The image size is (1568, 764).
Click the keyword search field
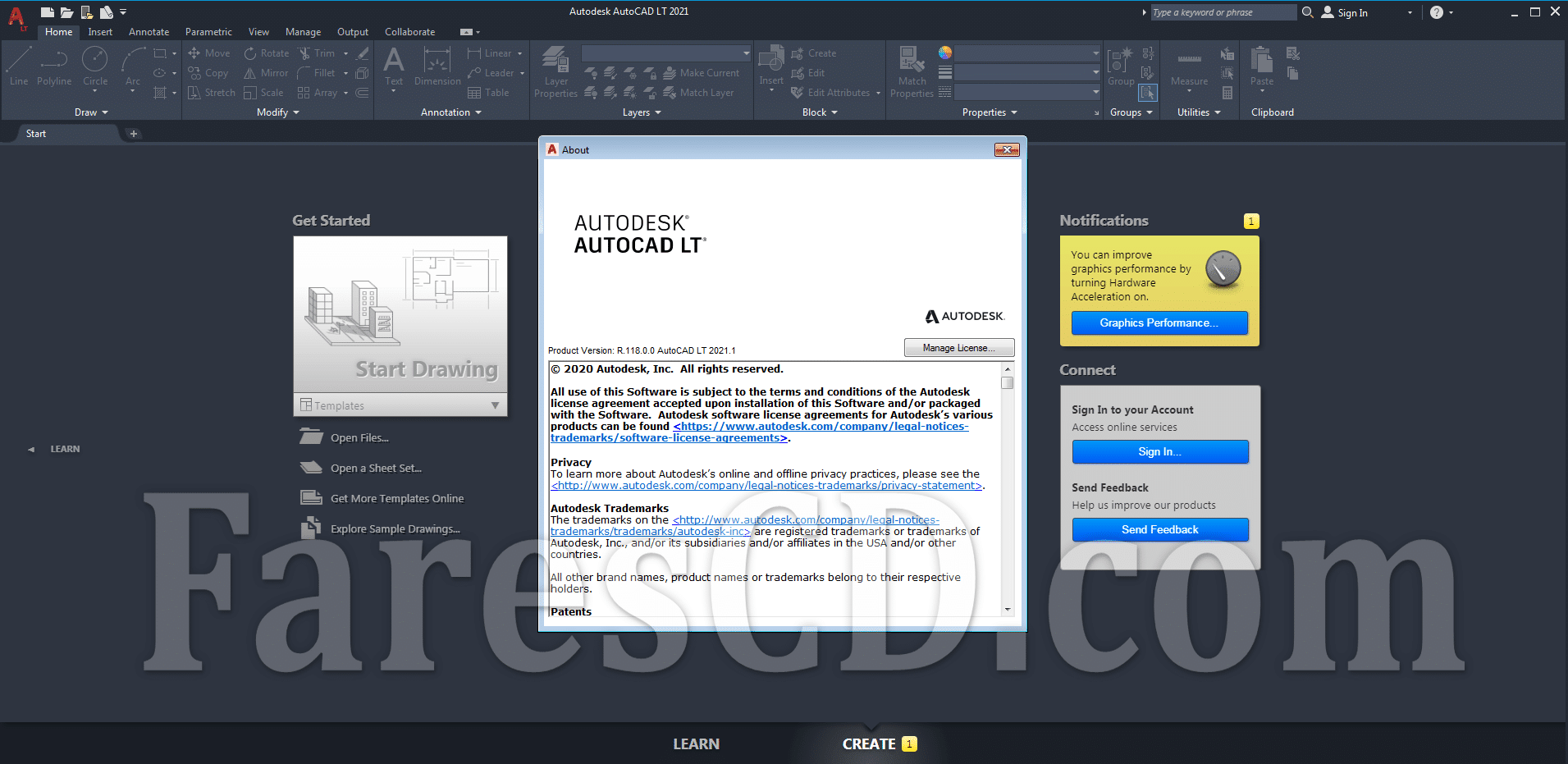tap(1223, 12)
